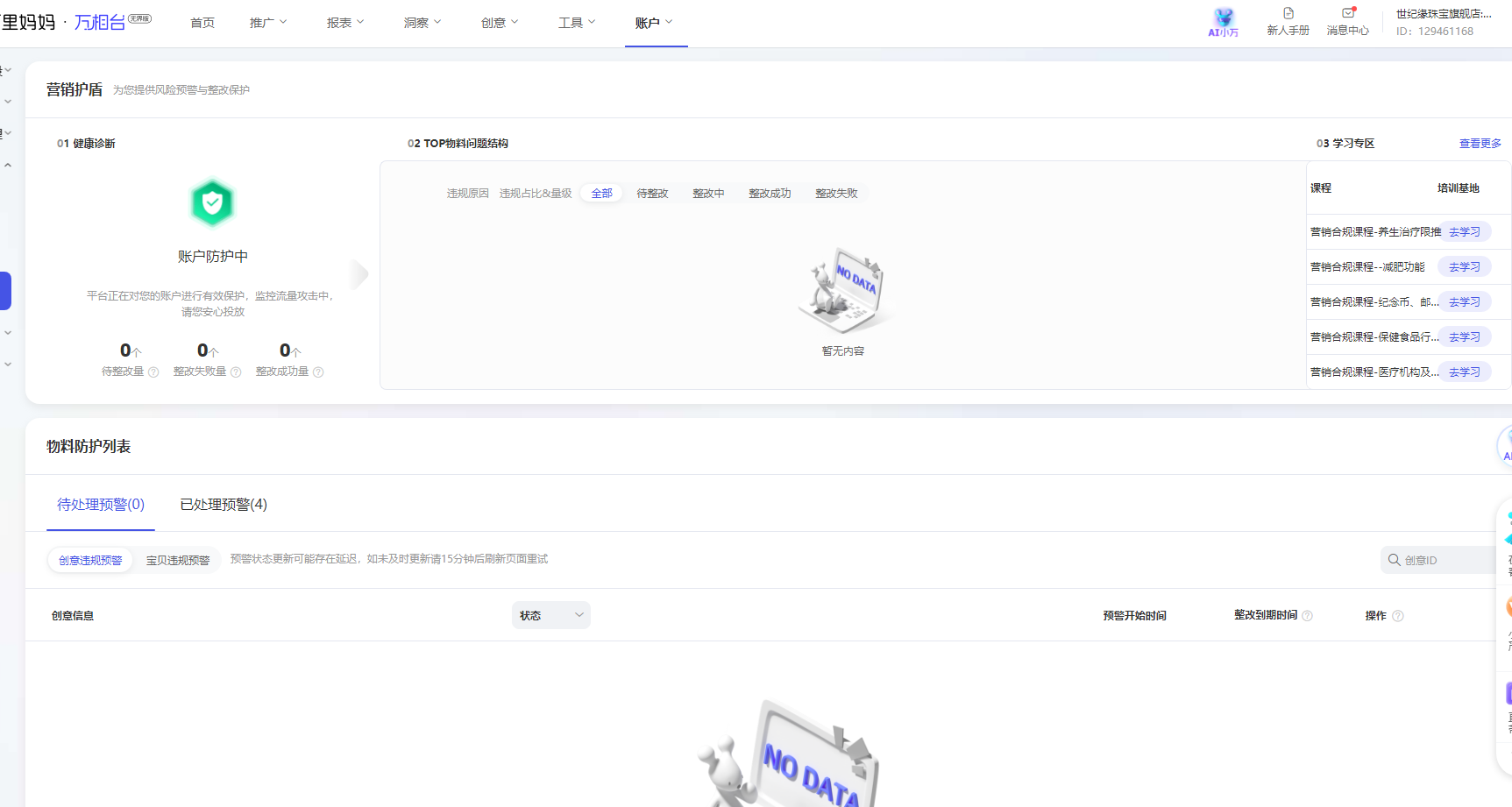Select the 整改成功 filter pill
The height and width of the screenshot is (807, 1512).
pyautogui.click(x=770, y=194)
